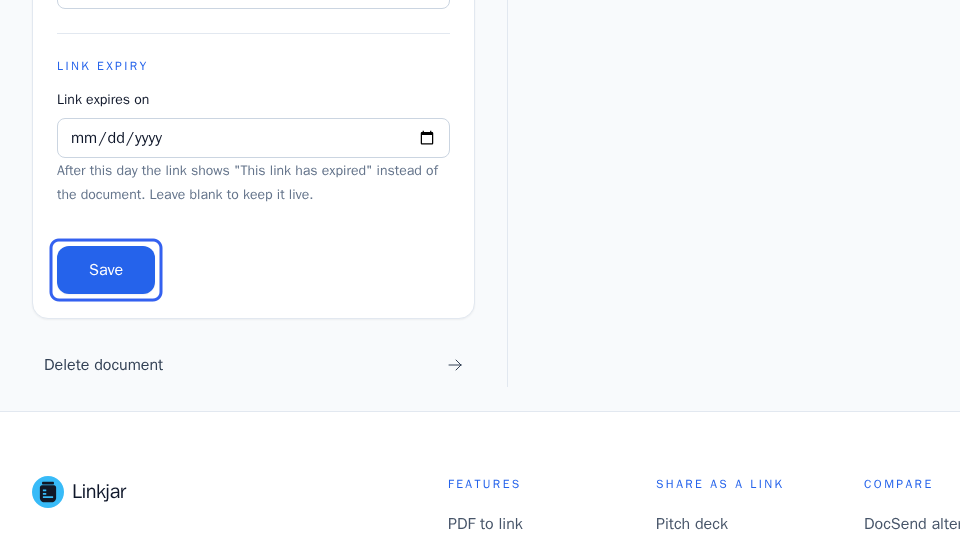Click the 'Link expires on' label

[103, 100]
